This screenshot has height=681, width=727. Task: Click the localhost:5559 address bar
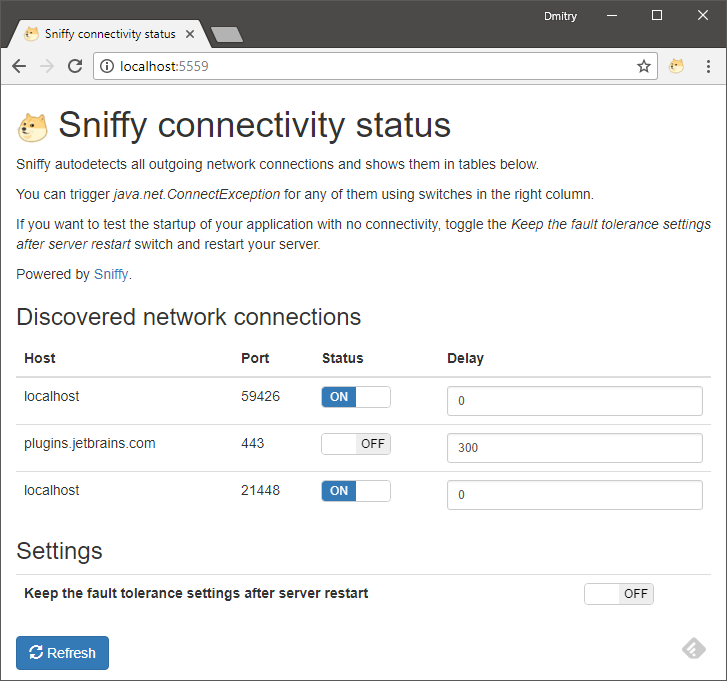(375, 66)
